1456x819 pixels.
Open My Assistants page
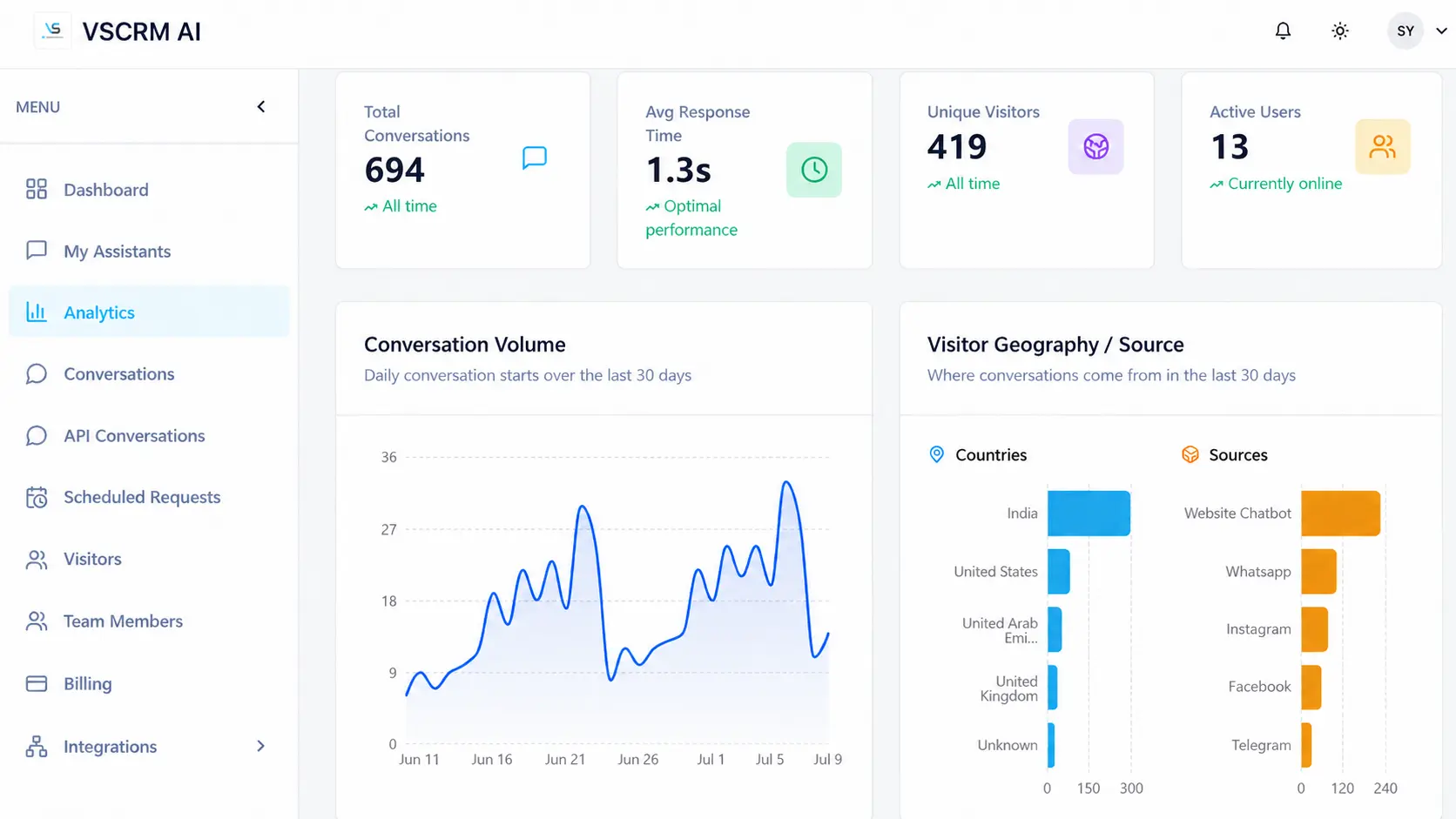point(149,251)
